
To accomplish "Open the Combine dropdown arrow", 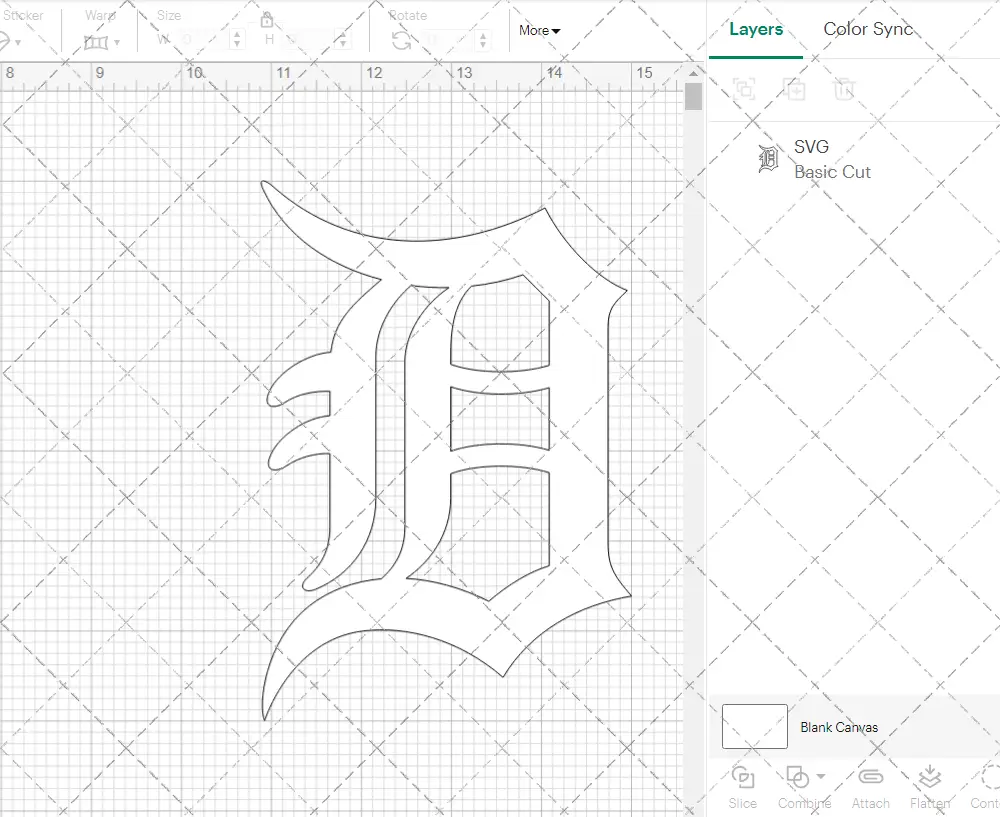I will tap(821, 776).
